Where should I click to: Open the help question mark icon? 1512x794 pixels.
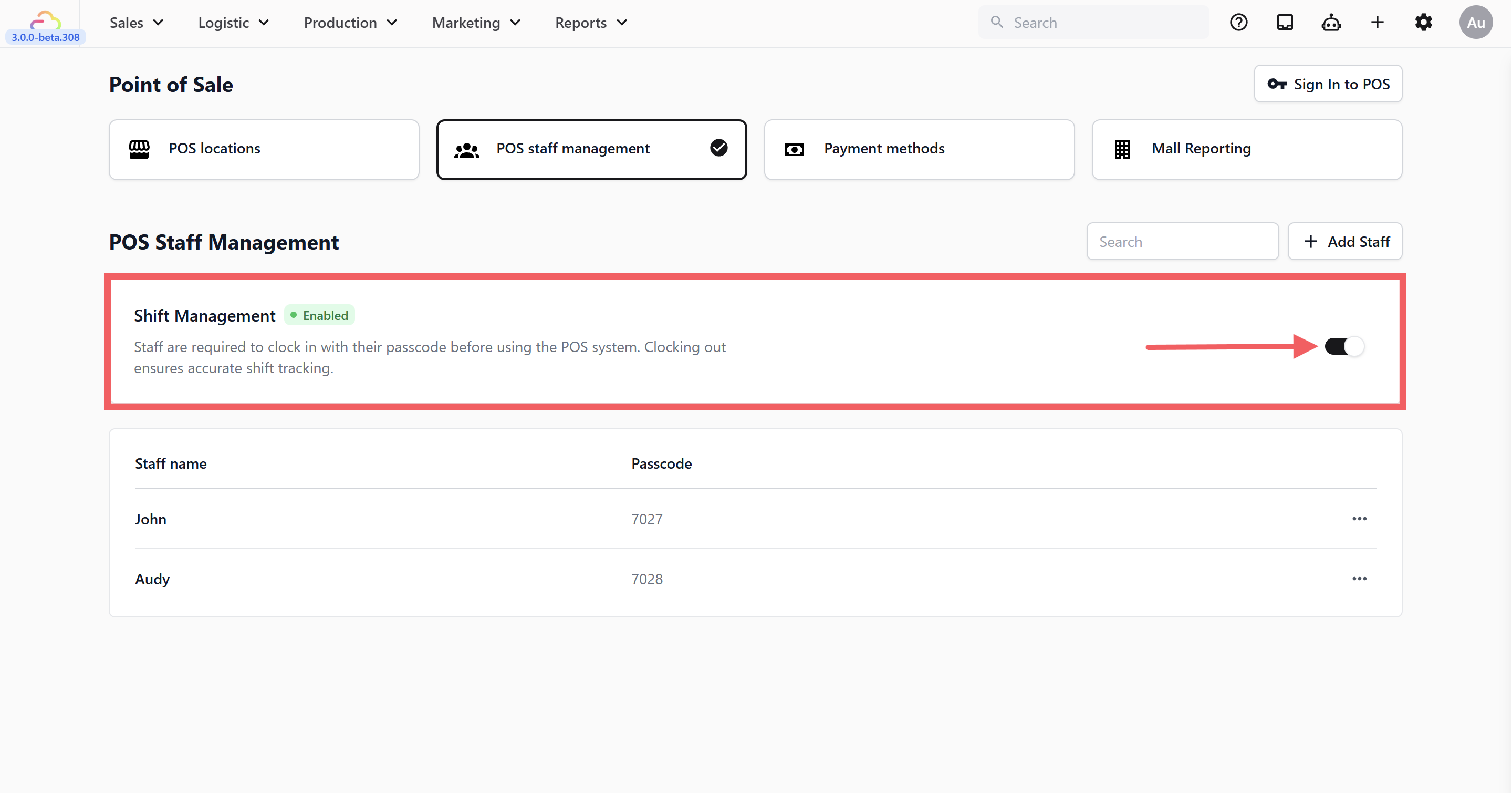(x=1238, y=22)
